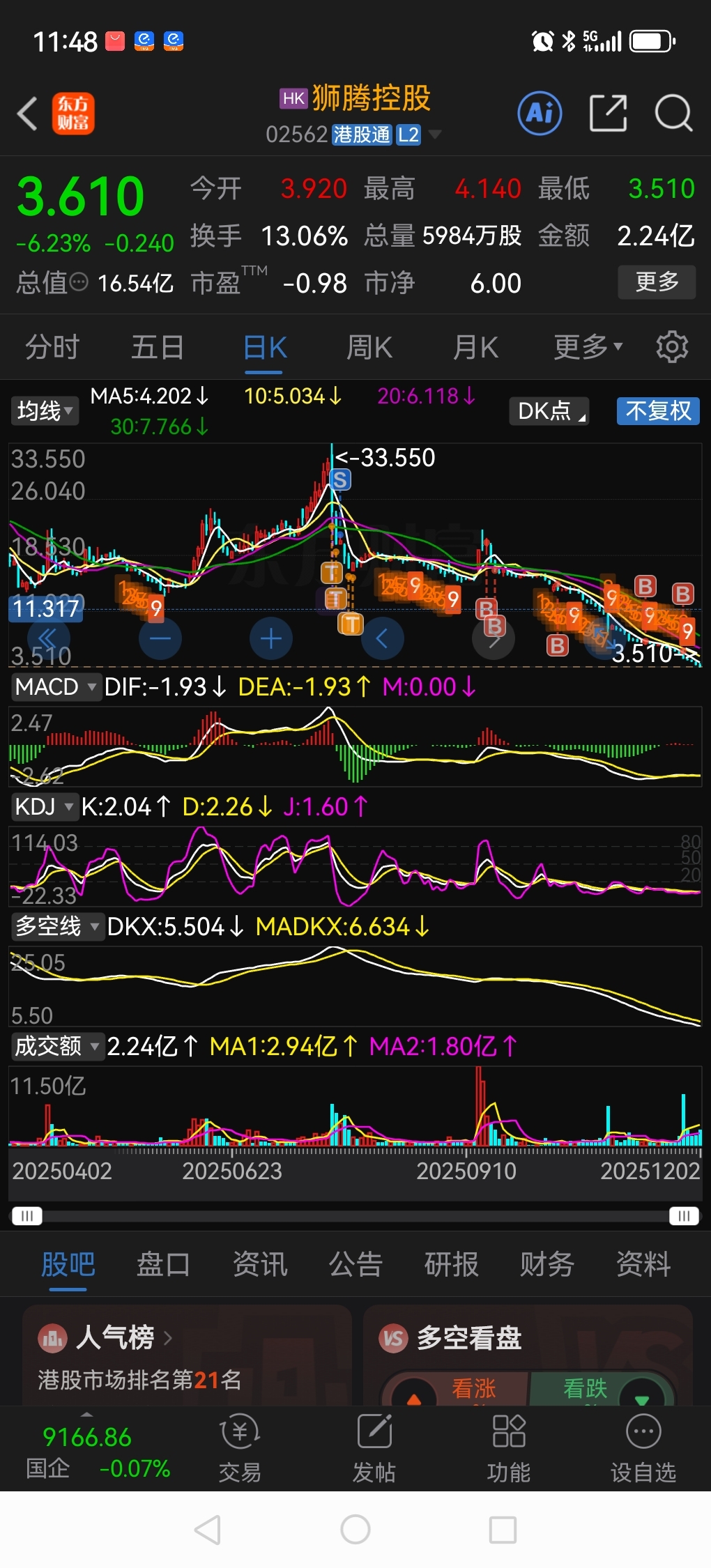The image size is (711, 1568).
Task: Tap the VS 多空看盘 icon
Action: click(x=393, y=1338)
